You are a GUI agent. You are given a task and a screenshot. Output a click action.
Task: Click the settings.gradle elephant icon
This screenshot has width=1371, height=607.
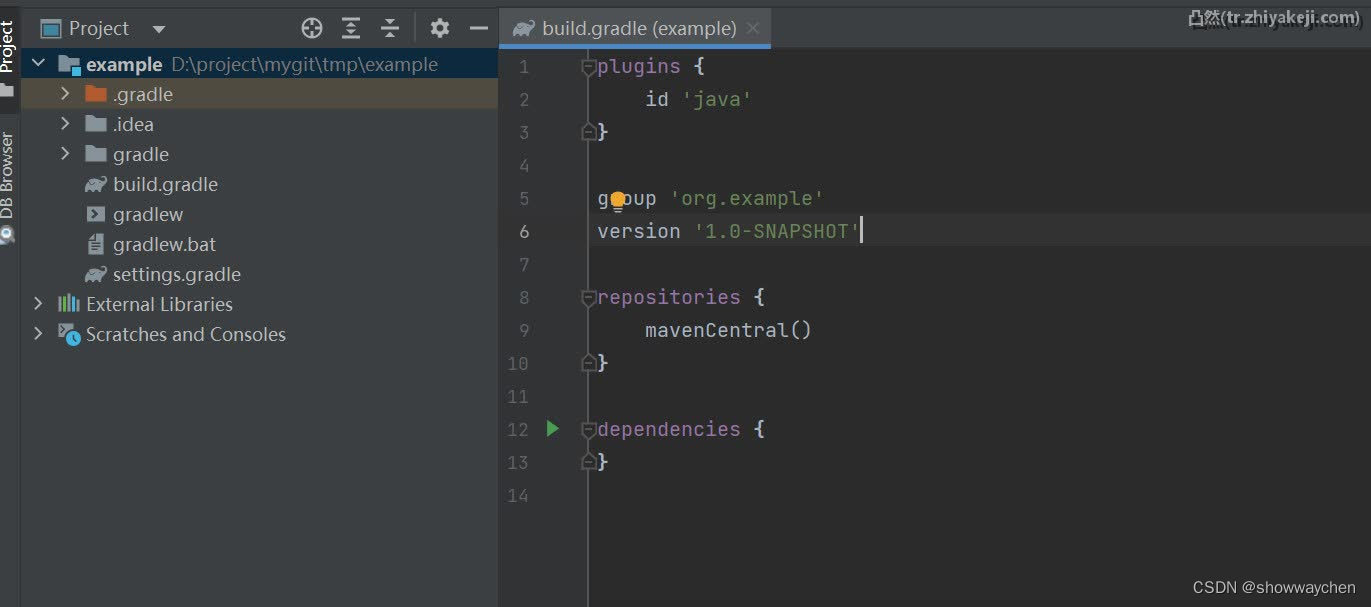point(96,274)
